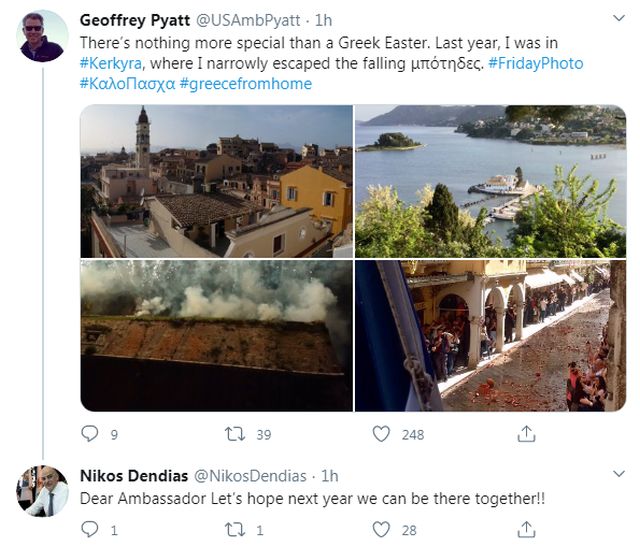This screenshot has height=547, width=640.
Task: Reply to Geoffrey Pyatt's tweet
Action: pyautogui.click(x=90, y=434)
